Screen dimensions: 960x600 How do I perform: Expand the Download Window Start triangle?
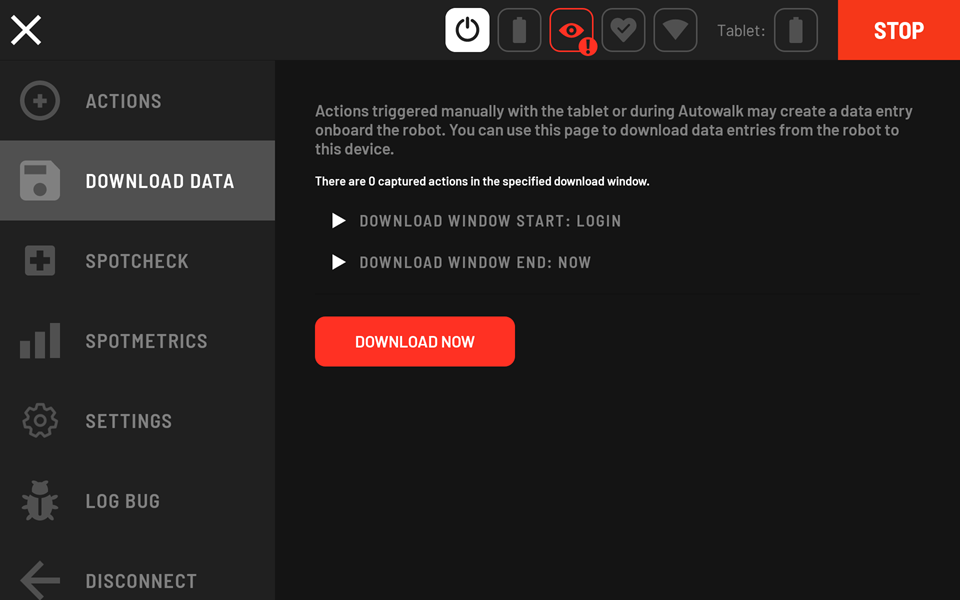coord(339,220)
